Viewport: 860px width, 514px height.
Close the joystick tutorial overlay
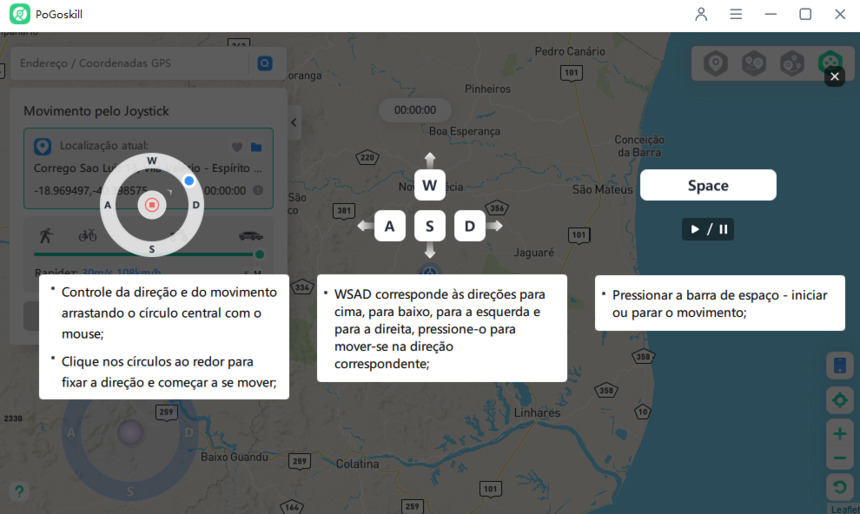click(x=834, y=77)
